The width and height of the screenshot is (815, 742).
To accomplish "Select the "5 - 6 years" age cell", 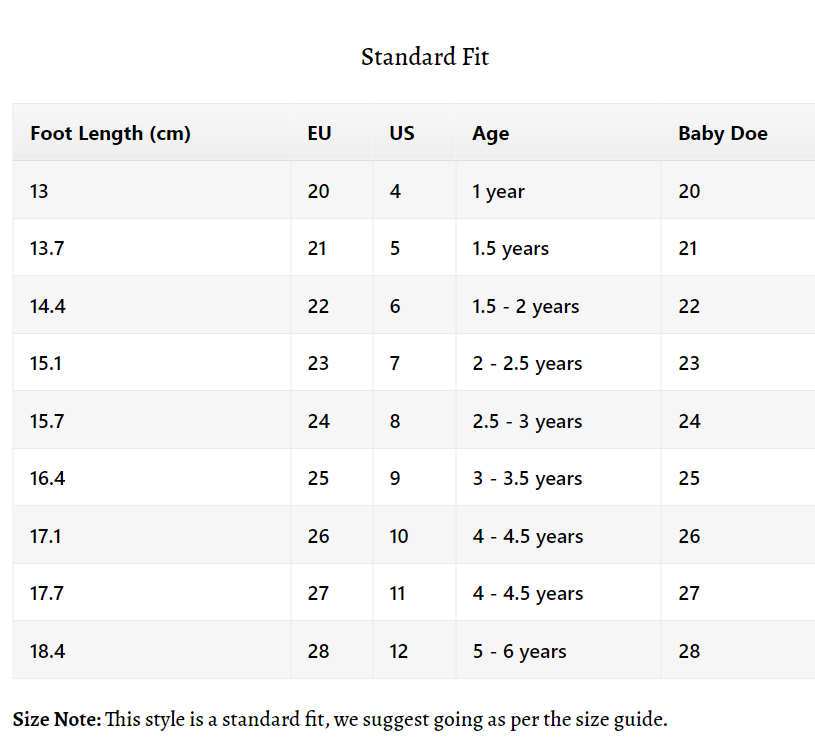I will (519, 651).
